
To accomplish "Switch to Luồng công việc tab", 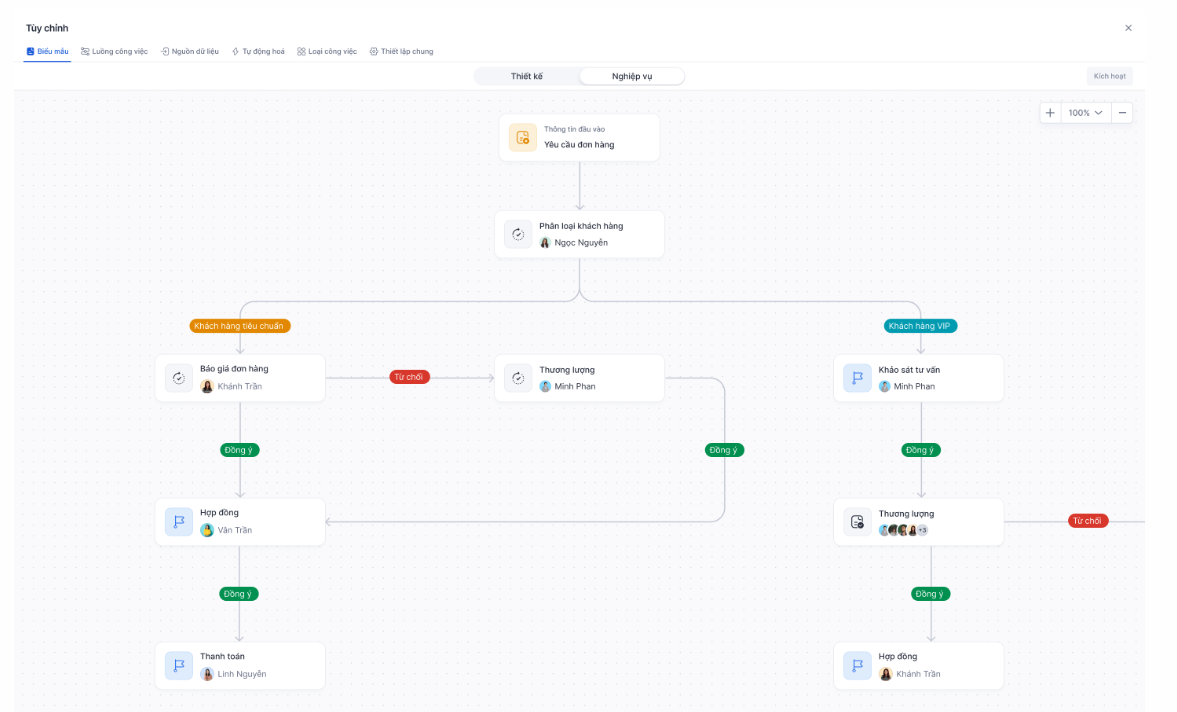I will [x=115, y=52].
